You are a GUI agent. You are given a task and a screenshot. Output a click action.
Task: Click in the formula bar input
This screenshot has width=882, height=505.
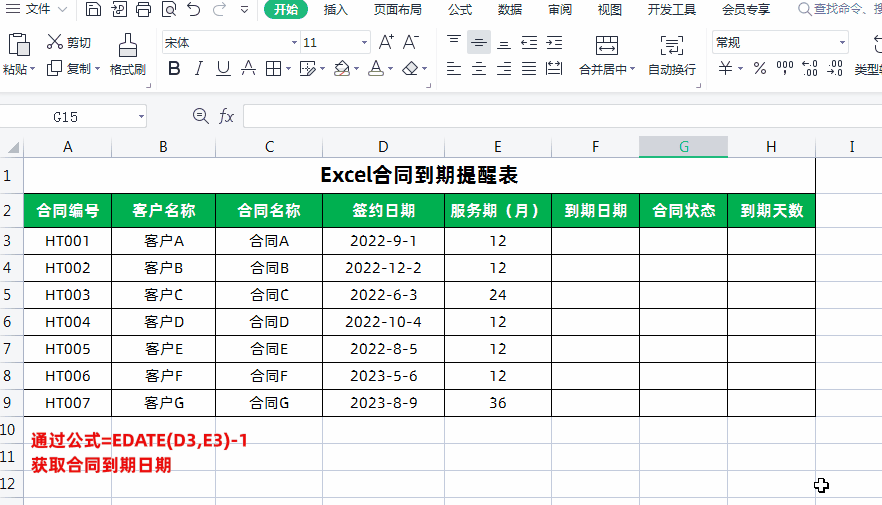(562, 116)
